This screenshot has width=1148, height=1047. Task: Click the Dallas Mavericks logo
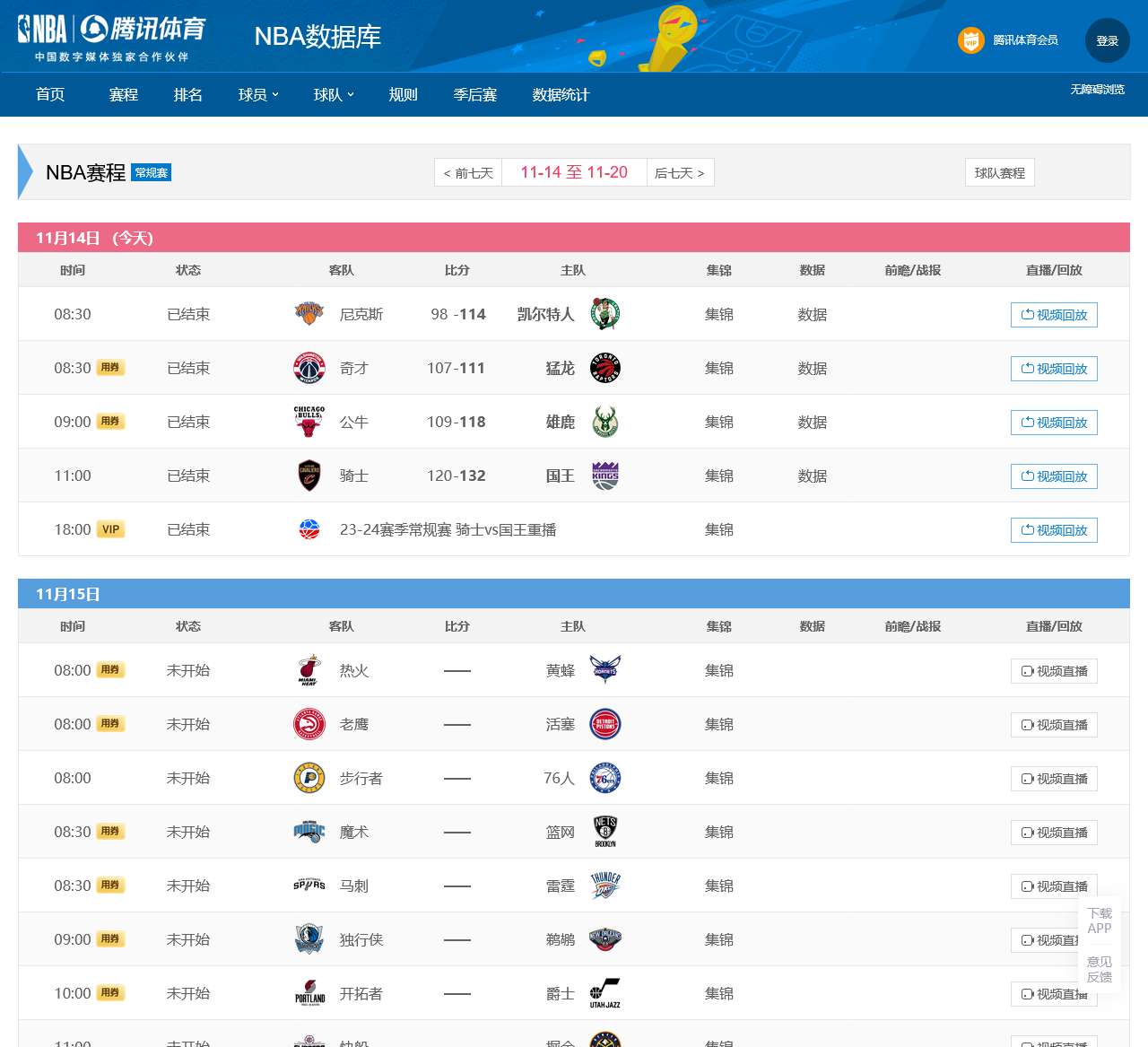[x=309, y=939]
